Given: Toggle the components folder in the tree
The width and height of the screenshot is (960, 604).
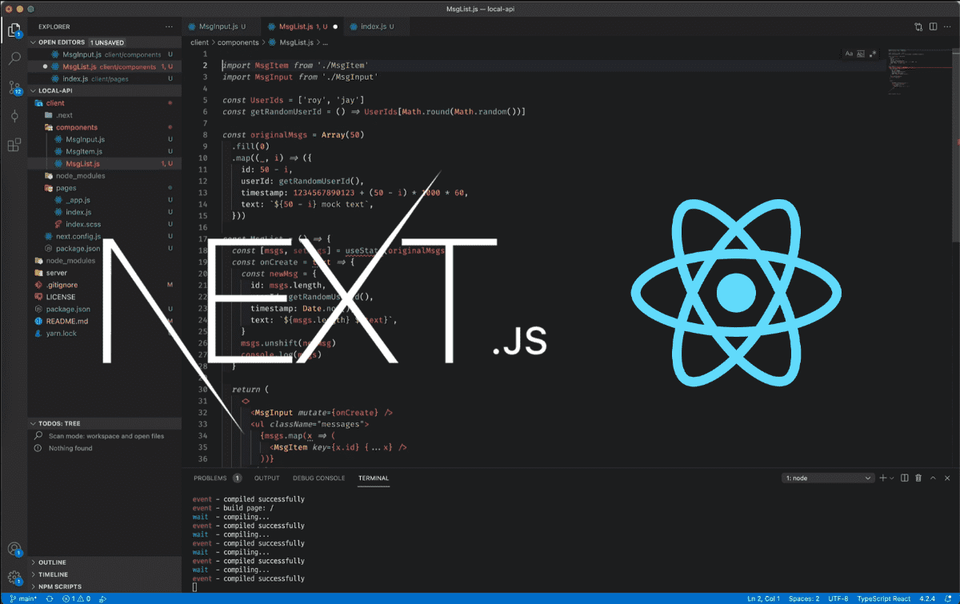Looking at the screenshot, I should point(105,127).
